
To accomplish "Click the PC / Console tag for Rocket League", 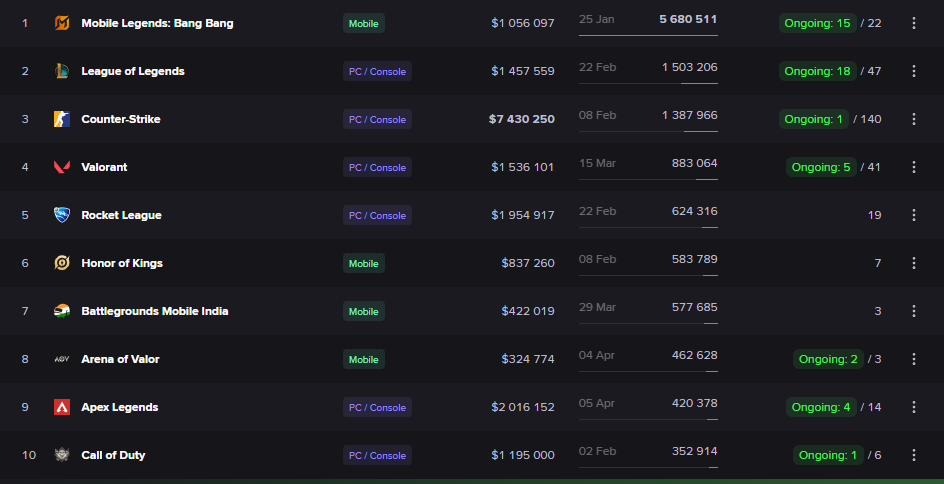I will tap(377, 215).
